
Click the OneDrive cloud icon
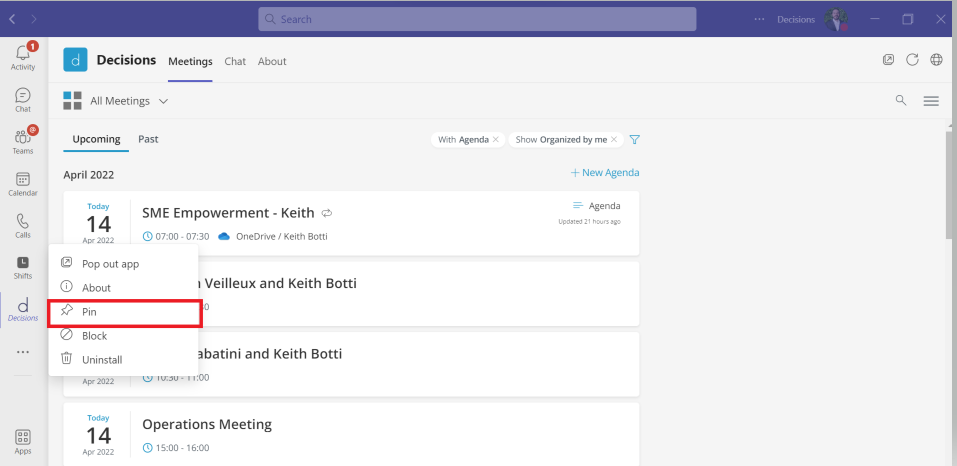(224, 236)
